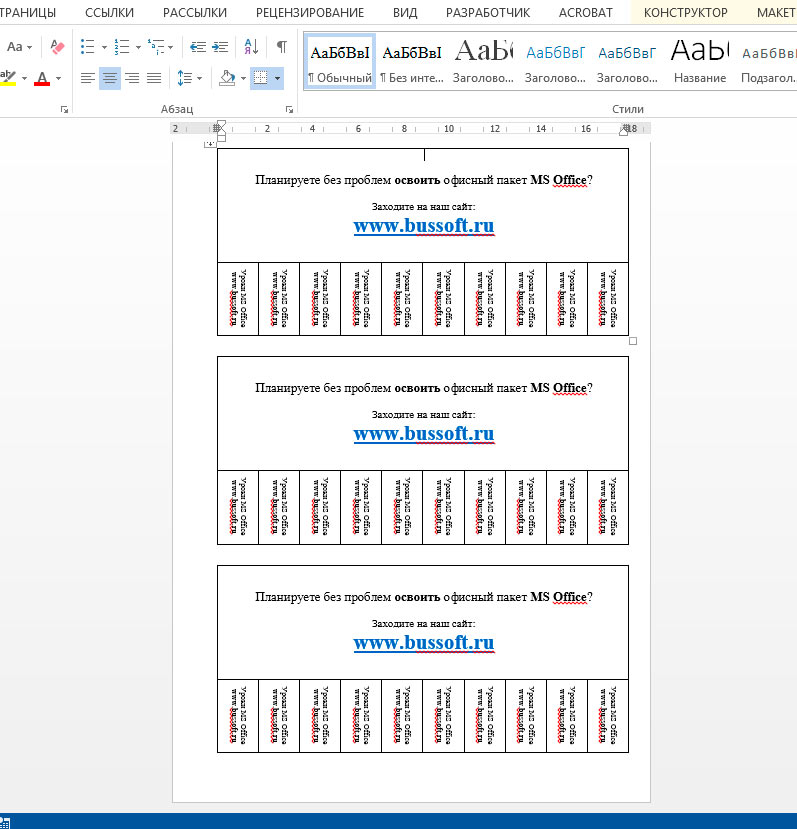This screenshot has height=829, width=797.
Task: Switch to РЕЦЕНЗИРОВАНИЕ tab
Action: (310, 13)
